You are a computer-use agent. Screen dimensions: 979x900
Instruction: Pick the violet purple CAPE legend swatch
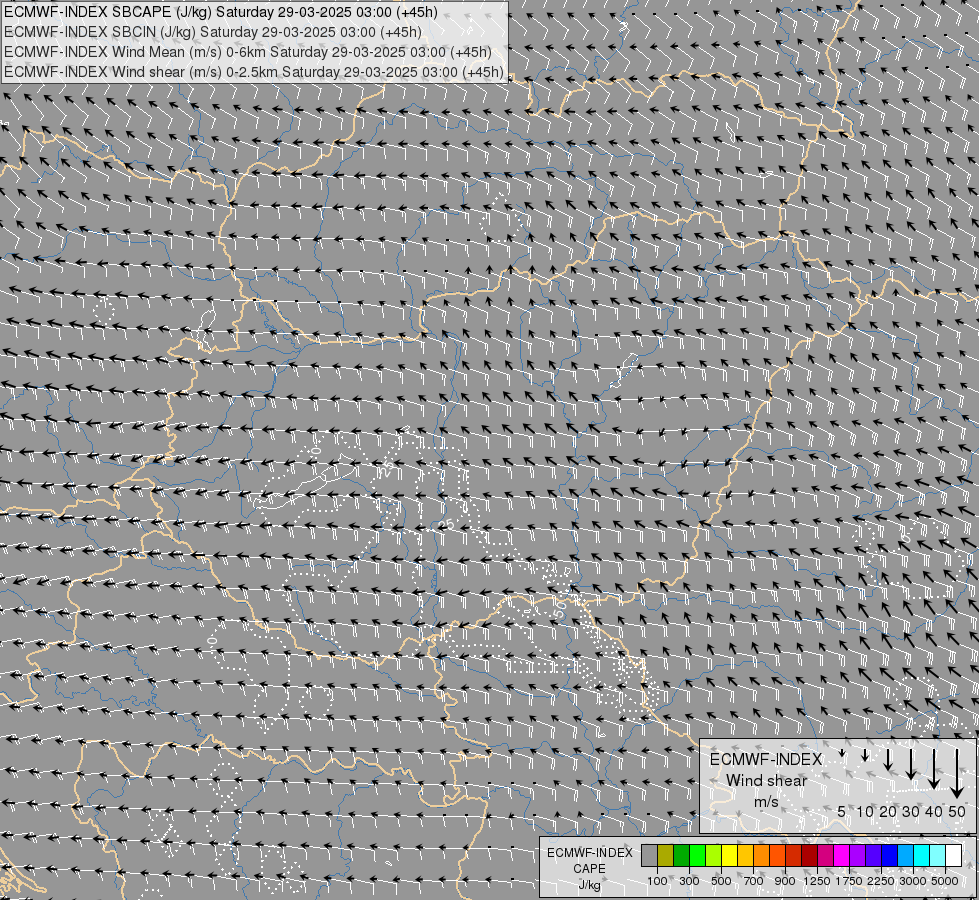point(858,856)
